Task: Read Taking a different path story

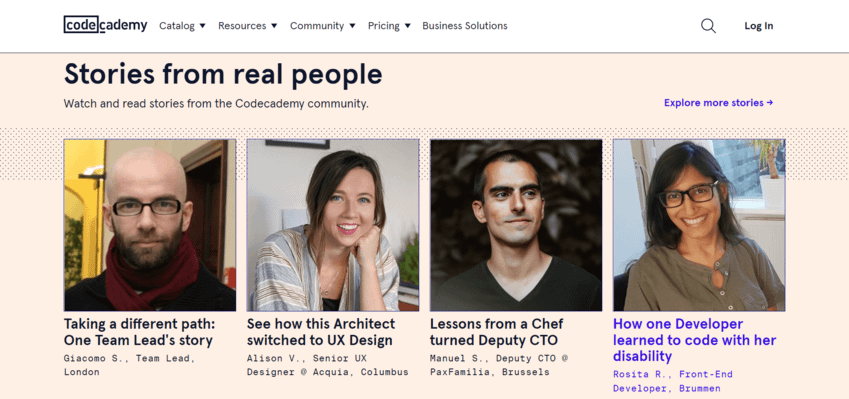Action: [x=140, y=332]
